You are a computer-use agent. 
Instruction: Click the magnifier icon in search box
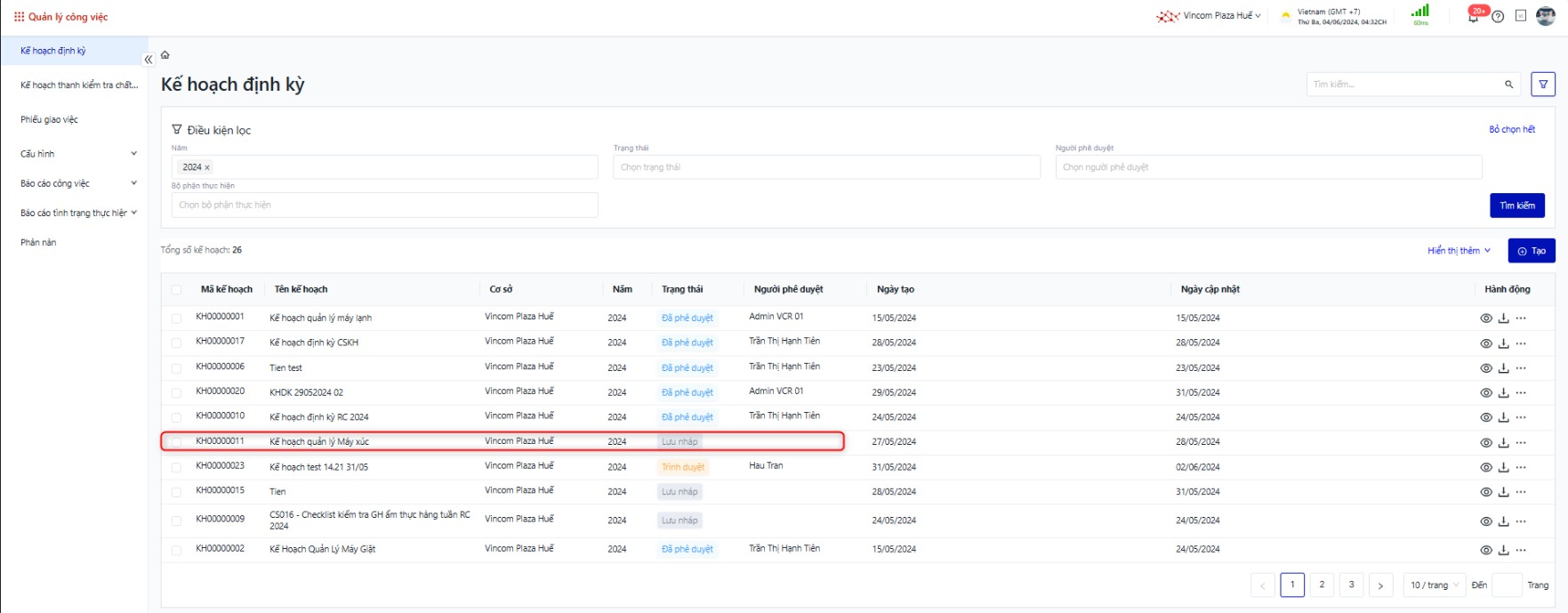click(x=1508, y=85)
